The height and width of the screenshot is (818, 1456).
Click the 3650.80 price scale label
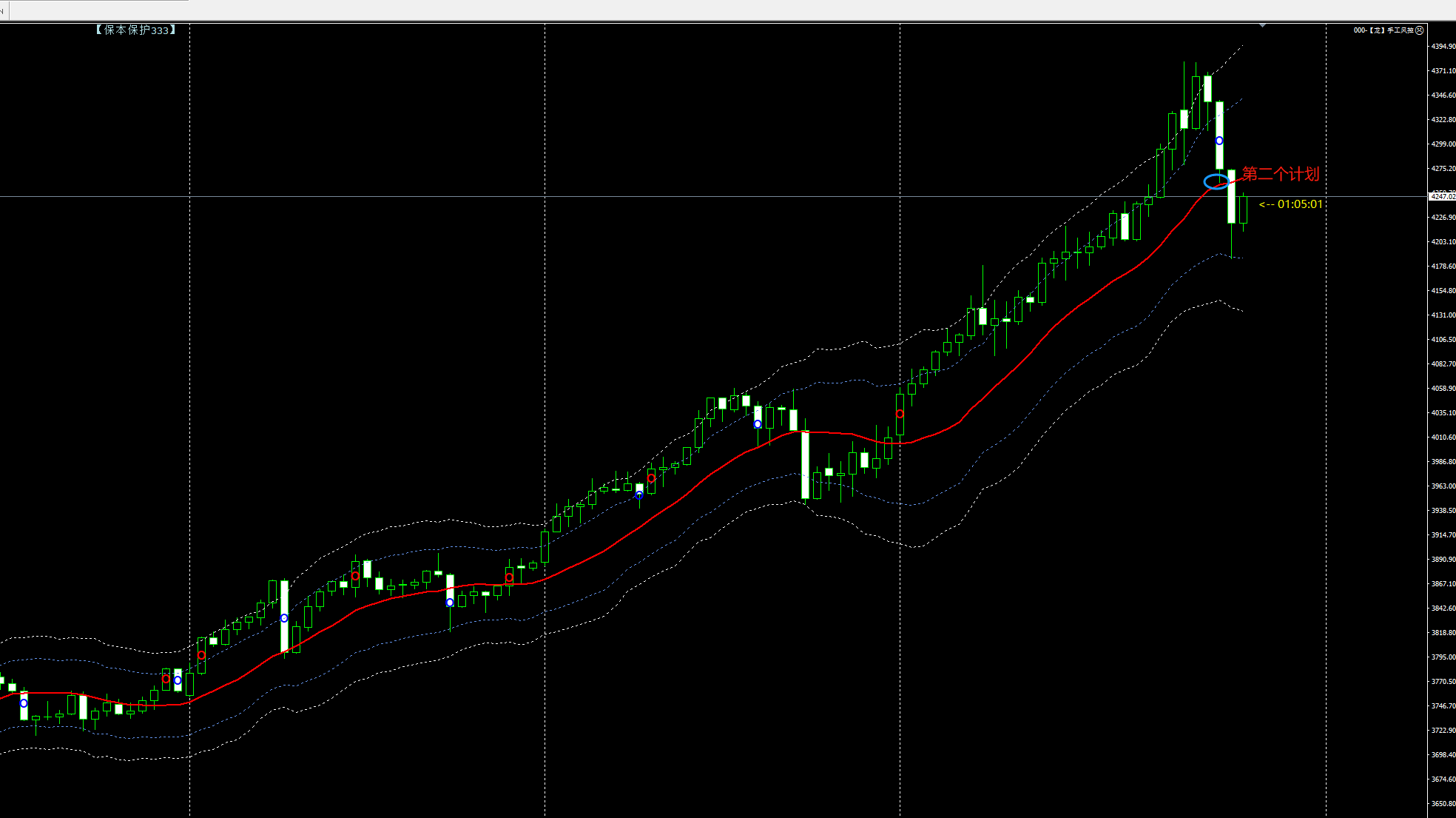[1443, 803]
